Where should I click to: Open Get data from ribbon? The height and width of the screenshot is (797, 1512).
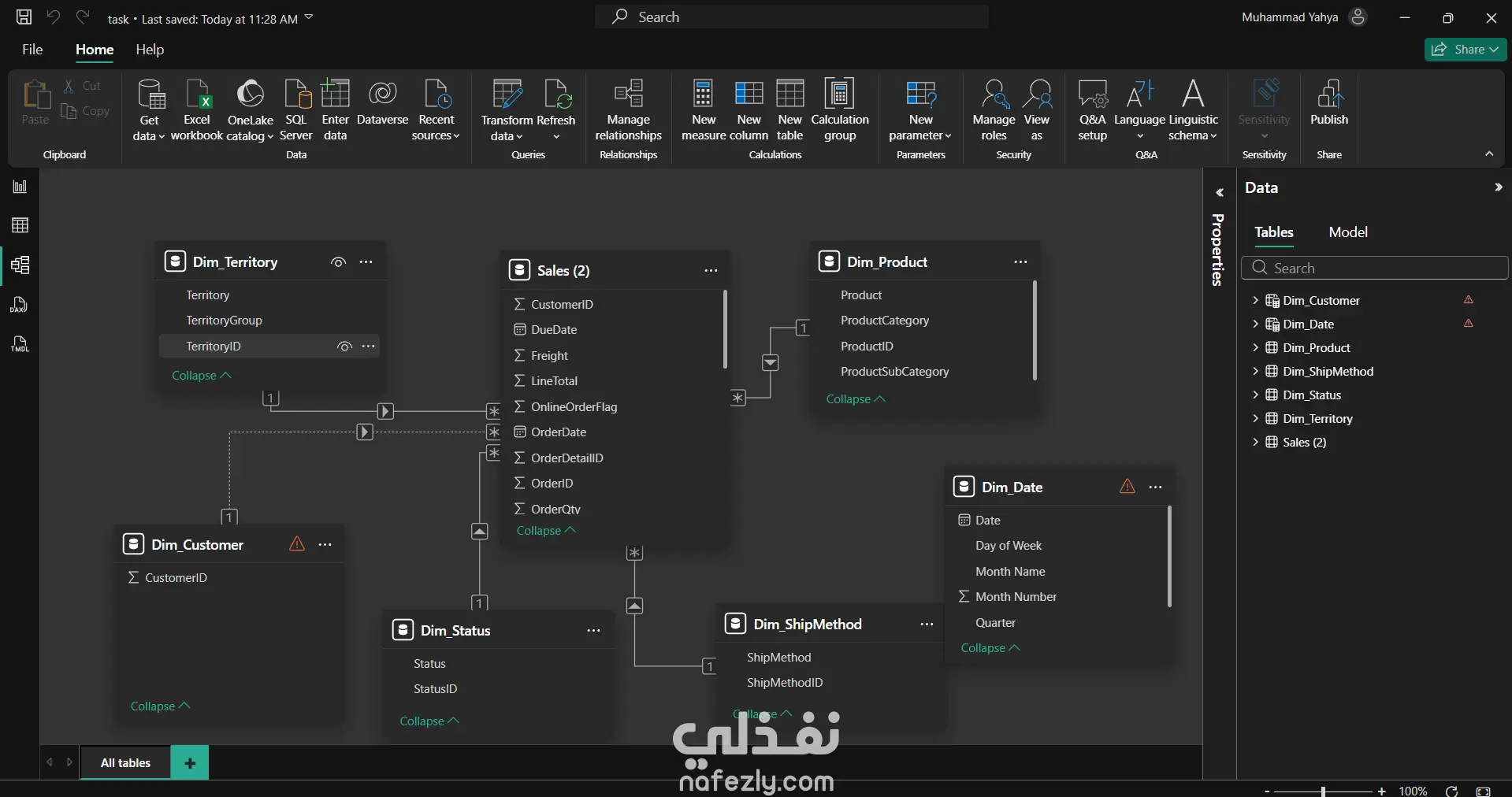149,110
